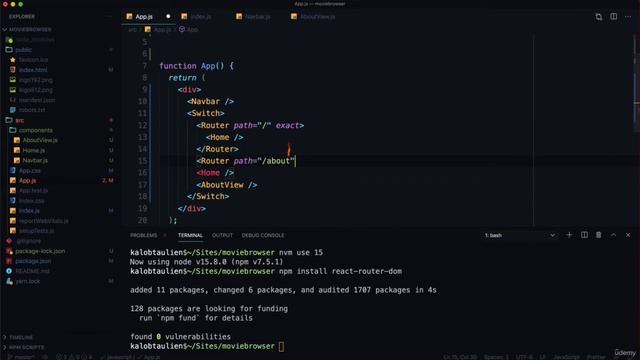The height and width of the screenshot is (360, 640).
Task: Open App.css in the explorer
Action: coord(30,171)
